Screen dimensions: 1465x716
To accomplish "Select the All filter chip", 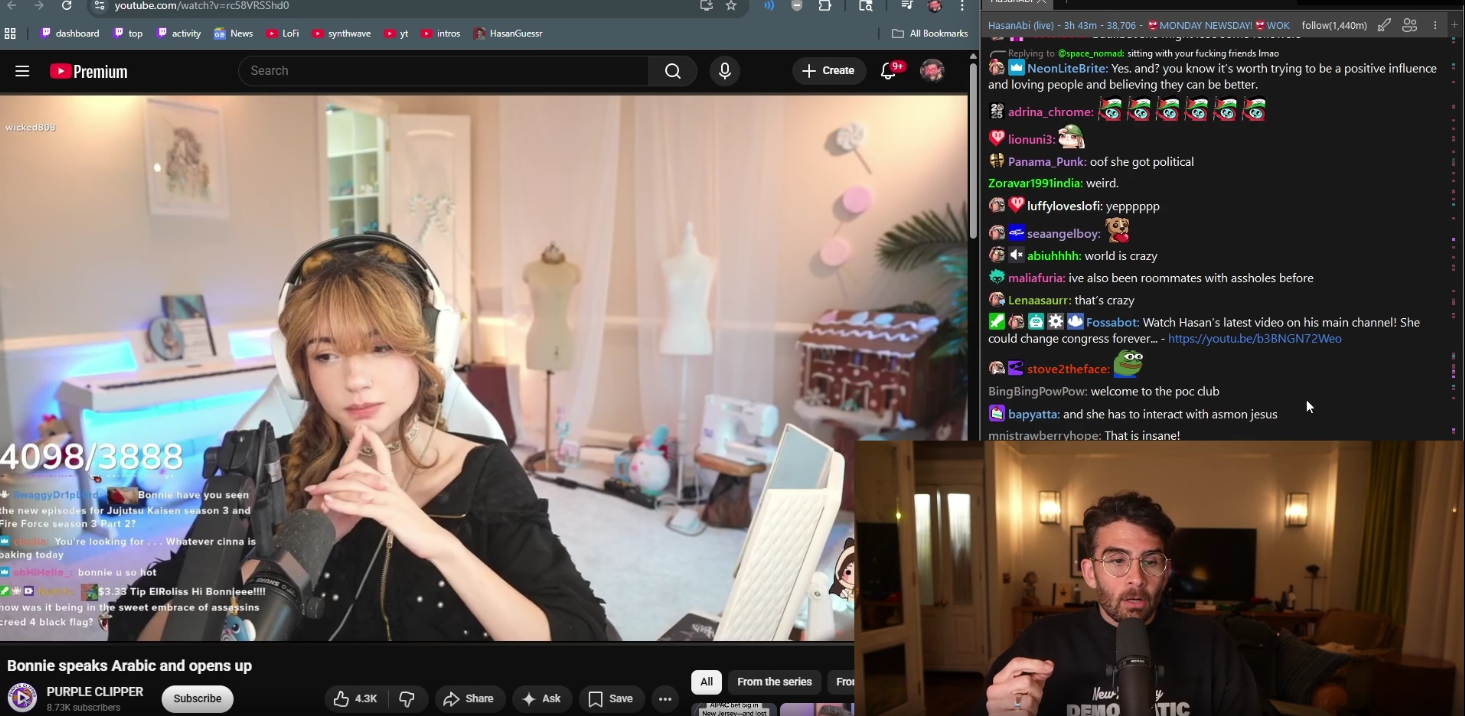I will click(x=706, y=682).
